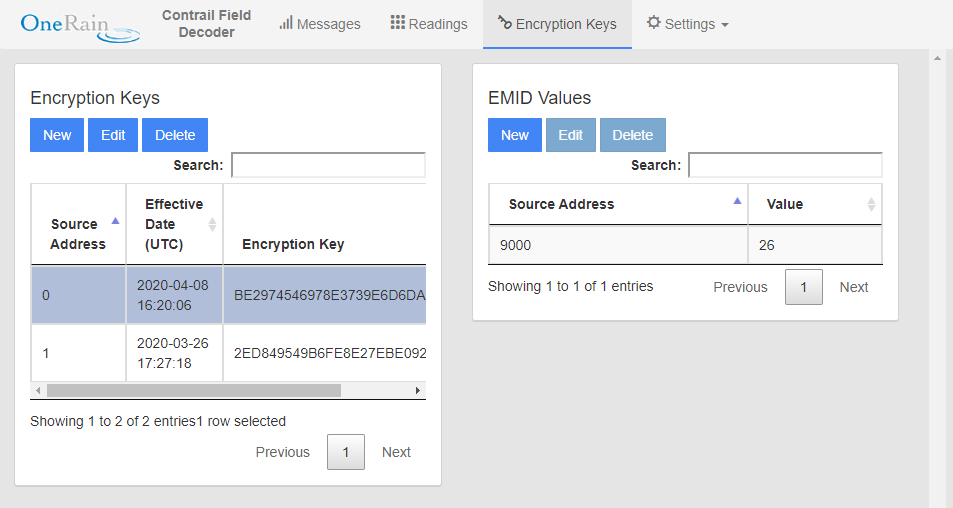Sort Encryption Keys by Effective Date
This screenshot has height=508, width=953.
(x=174, y=225)
